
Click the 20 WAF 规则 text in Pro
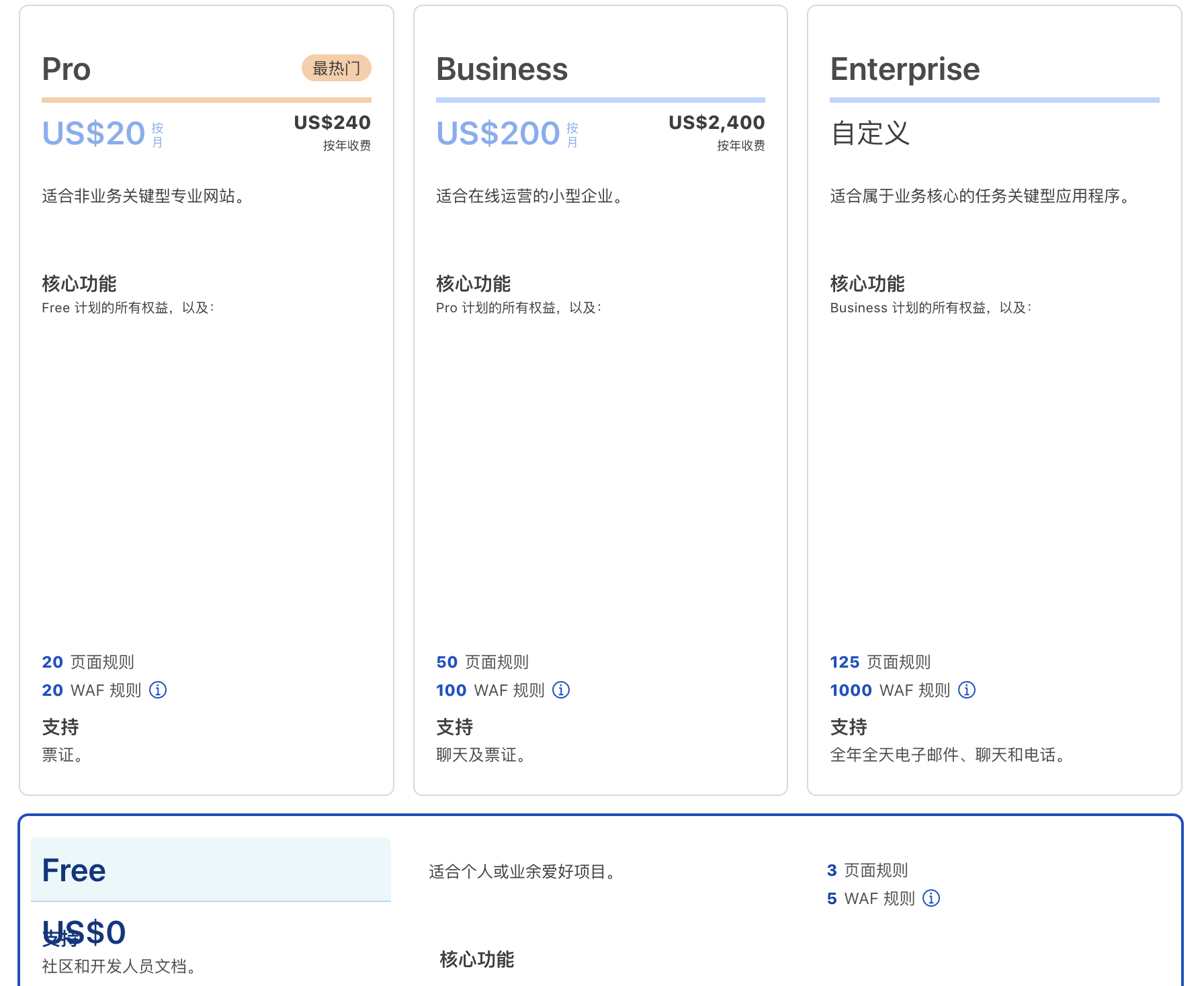(91, 690)
